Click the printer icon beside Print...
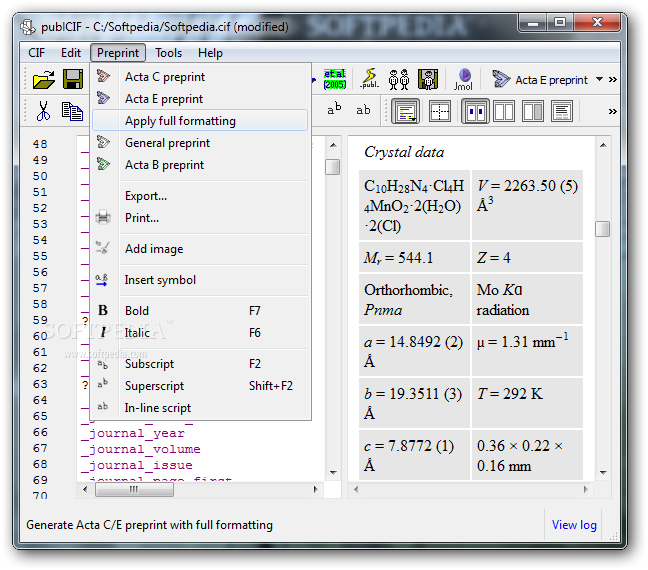This screenshot has height=570, width=648. [103, 217]
